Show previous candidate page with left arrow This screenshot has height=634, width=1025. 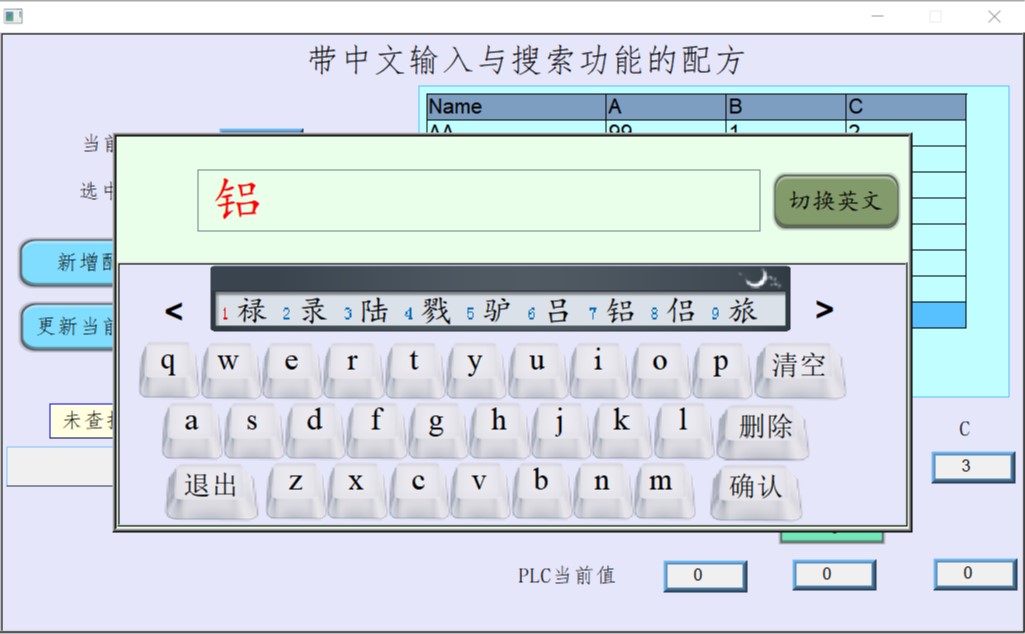(174, 311)
